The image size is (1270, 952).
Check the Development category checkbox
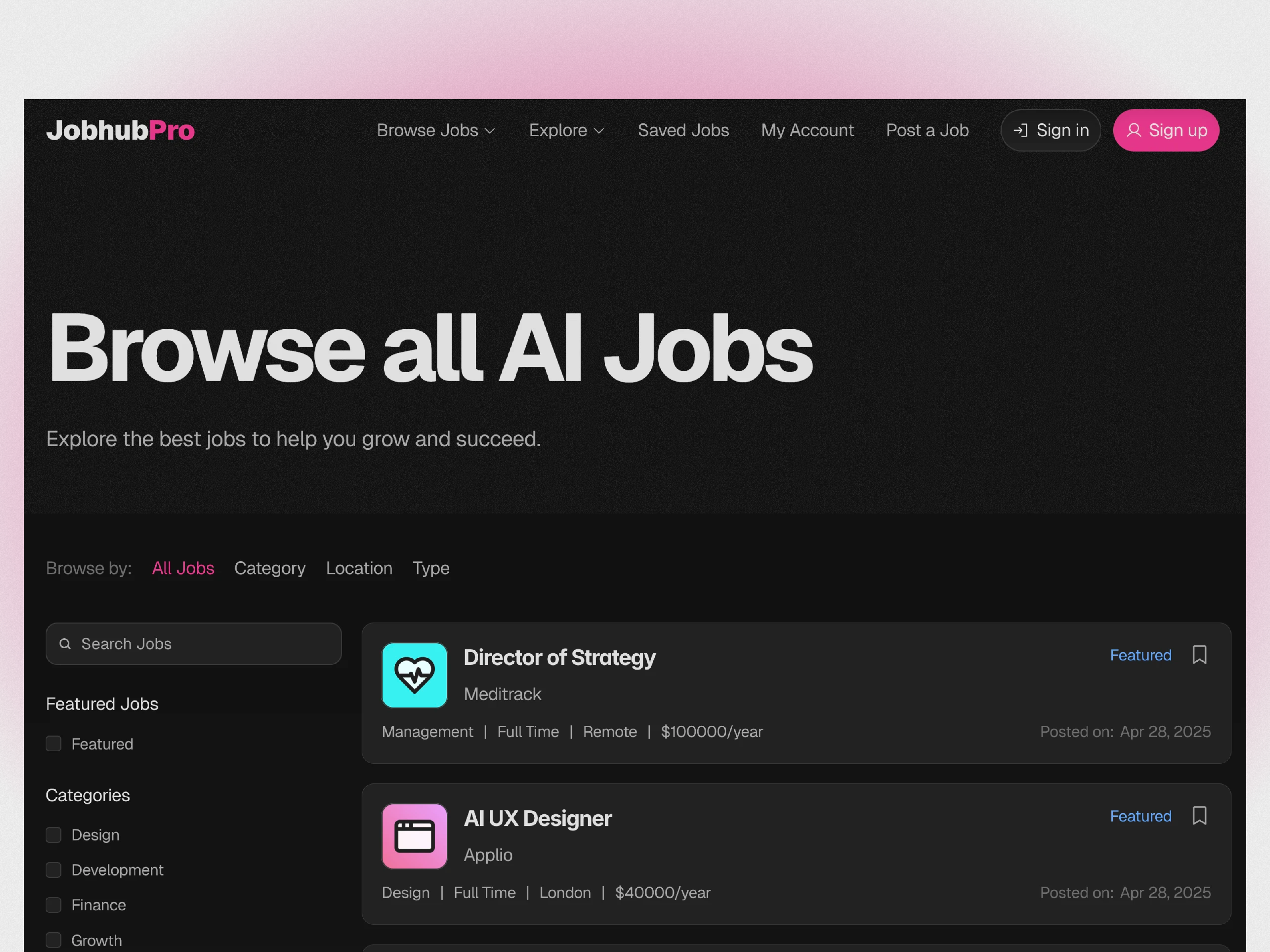pos(54,870)
